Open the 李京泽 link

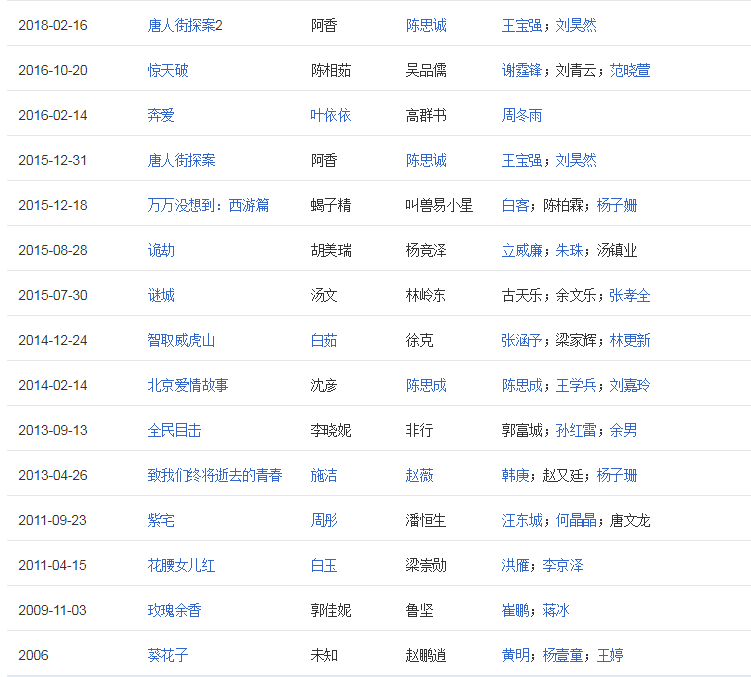tap(563, 566)
